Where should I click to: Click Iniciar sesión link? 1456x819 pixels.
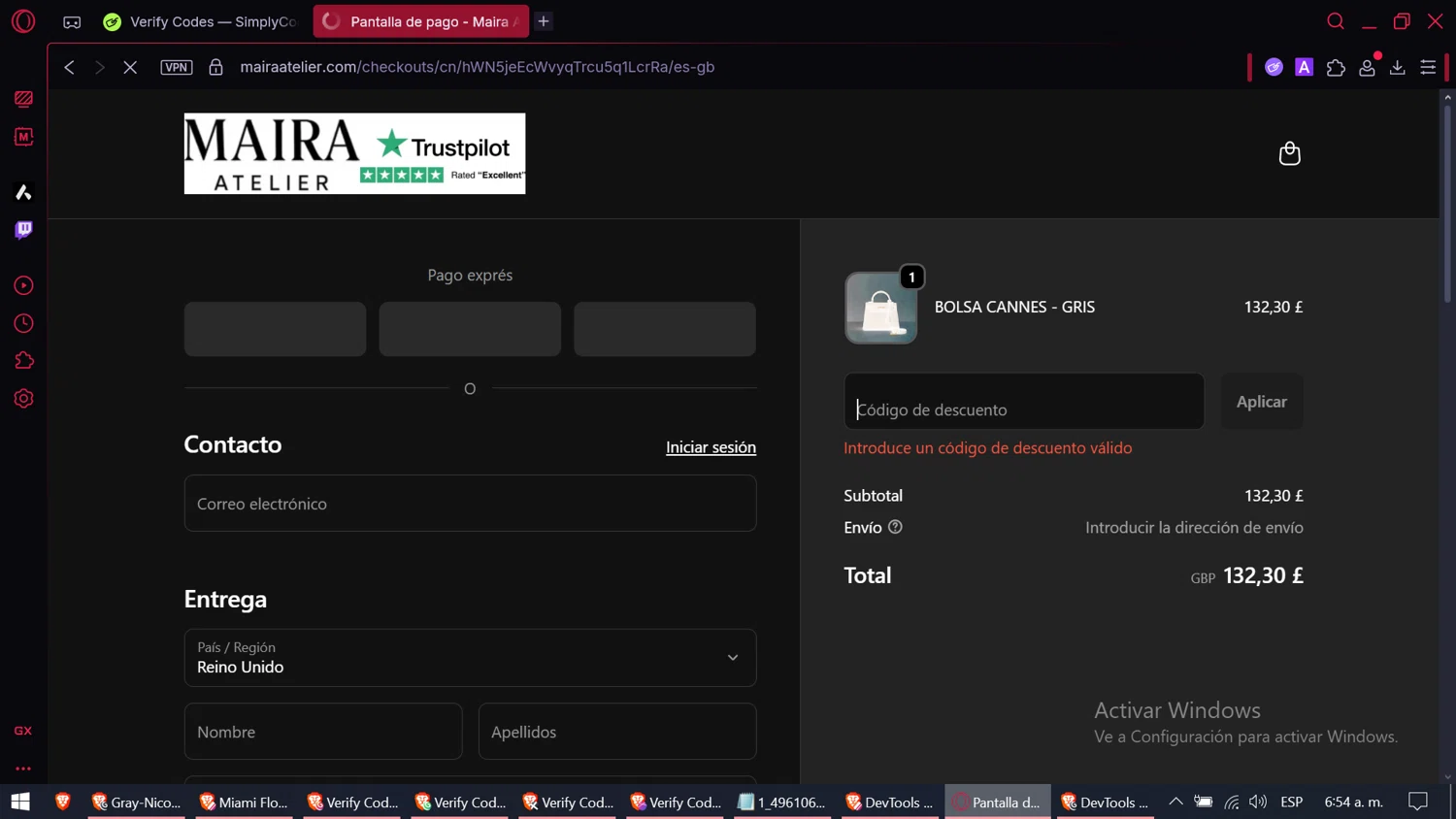click(x=711, y=447)
